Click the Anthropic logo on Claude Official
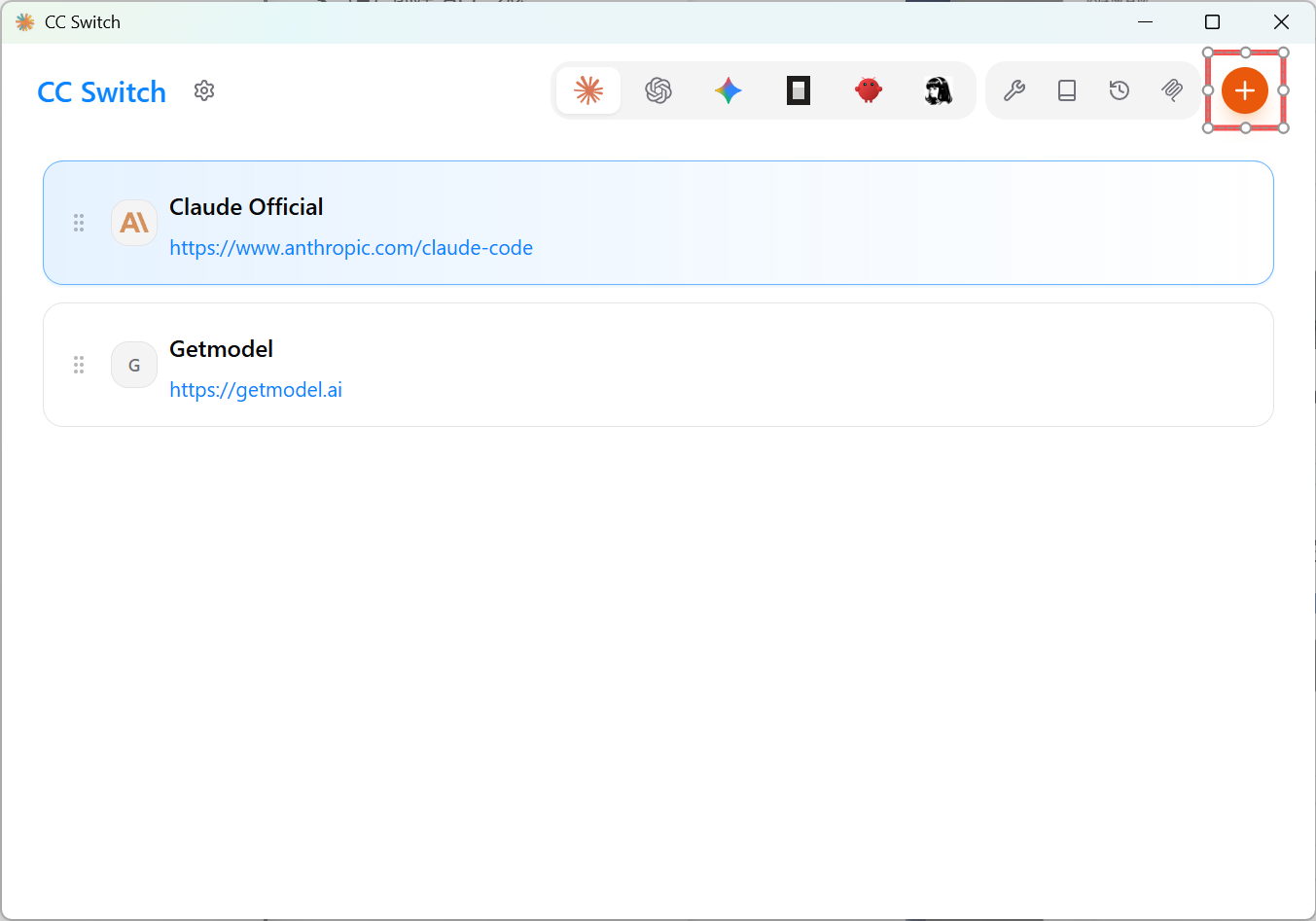This screenshot has width=1316, height=921. pyautogui.click(x=134, y=223)
